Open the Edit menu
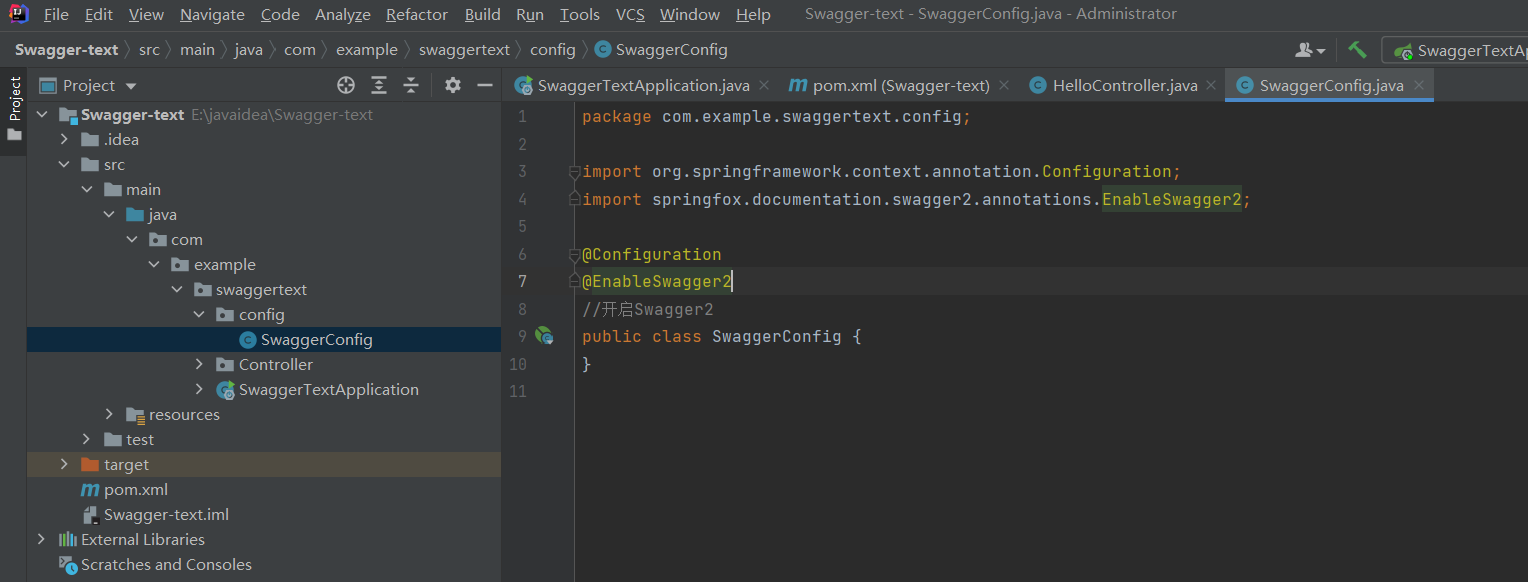 (99, 14)
